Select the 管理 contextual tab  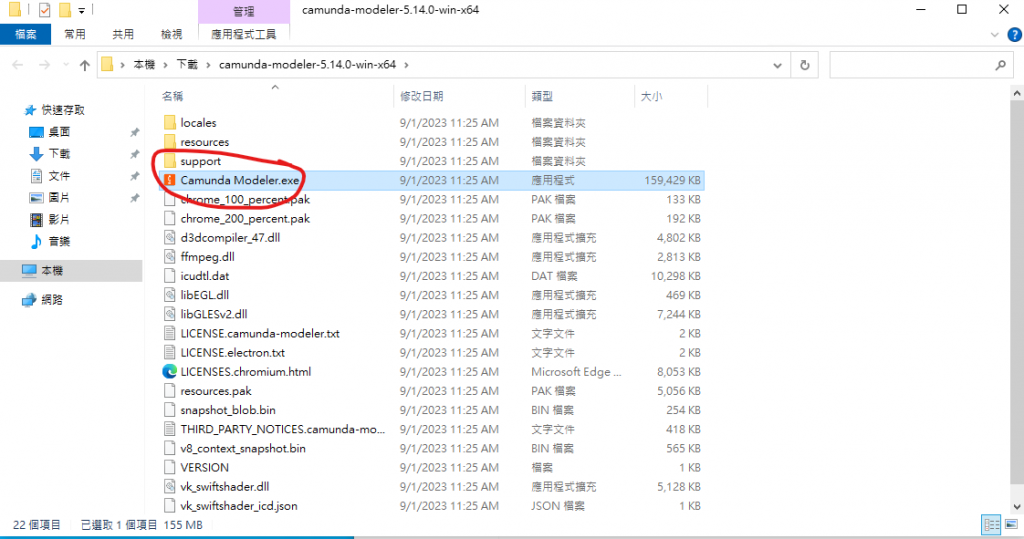click(244, 11)
